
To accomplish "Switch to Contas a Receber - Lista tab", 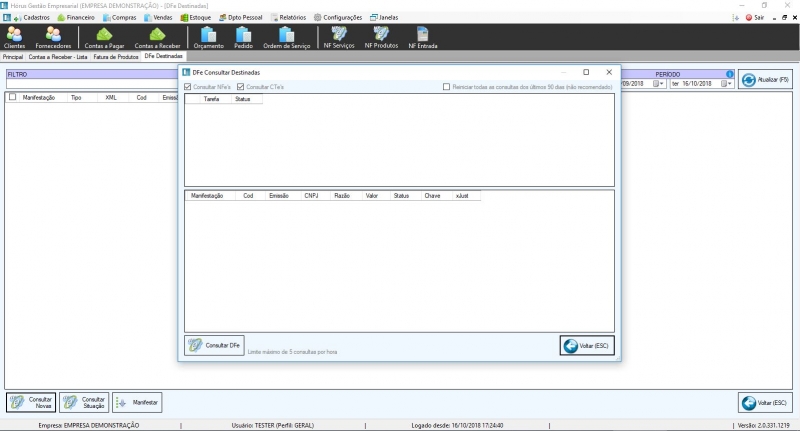I will coord(58,57).
